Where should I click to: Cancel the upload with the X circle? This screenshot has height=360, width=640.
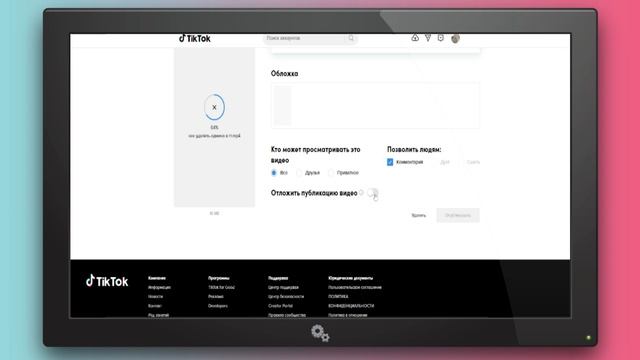(x=214, y=107)
